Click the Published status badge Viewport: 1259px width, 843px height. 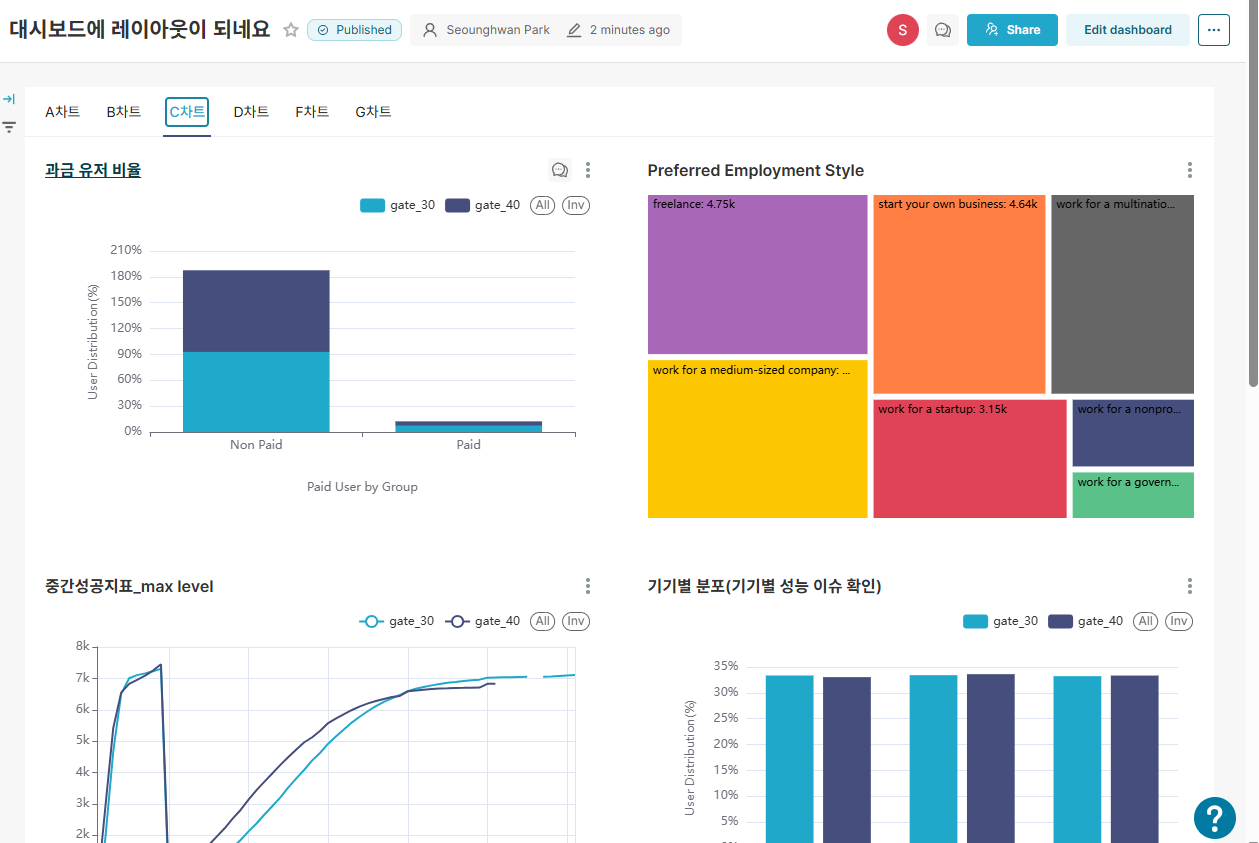coord(354,30)
